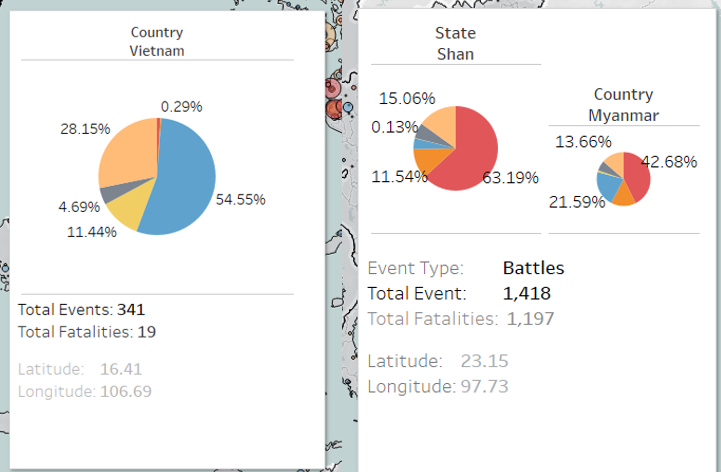Click the Longitude 106.69 value
Viewport: 721px width, 472px height.
coord(124,391)
